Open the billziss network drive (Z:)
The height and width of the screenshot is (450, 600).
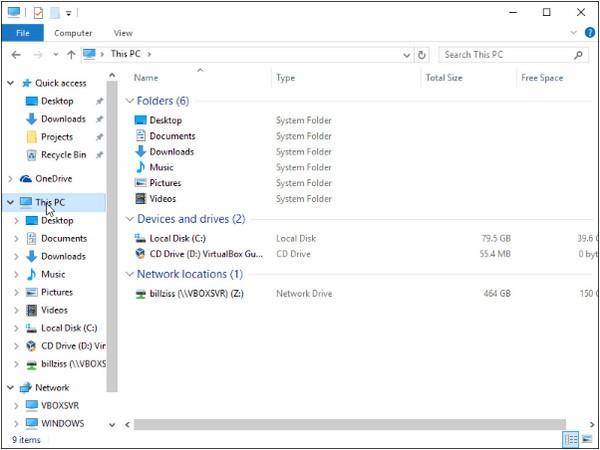[x=196, y=293]
